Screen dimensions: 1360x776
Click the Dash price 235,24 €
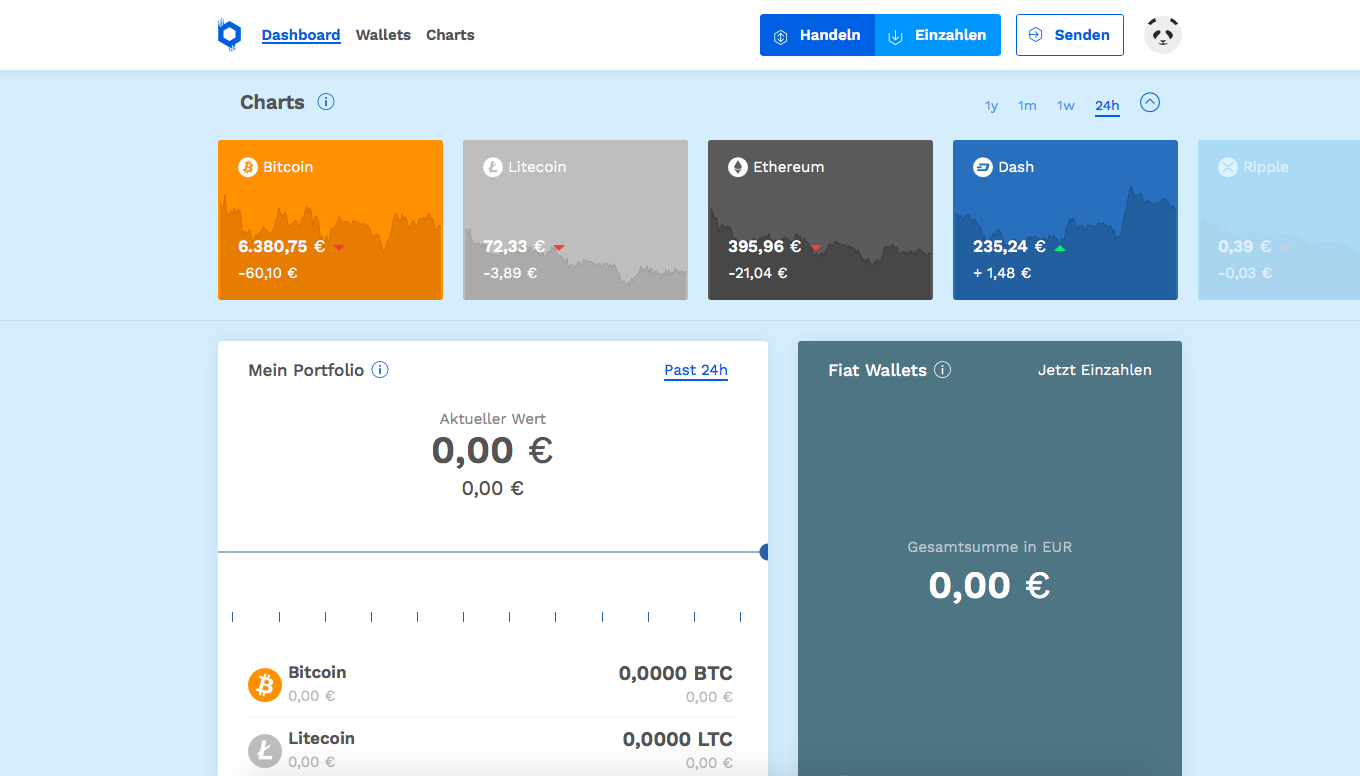tap(1010, 246)
